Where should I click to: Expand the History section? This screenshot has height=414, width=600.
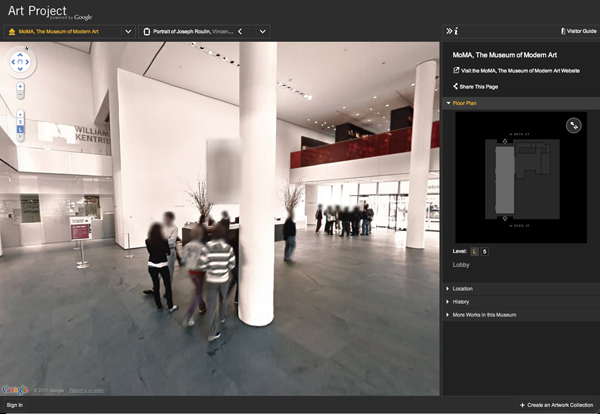(x=521, y=302)
